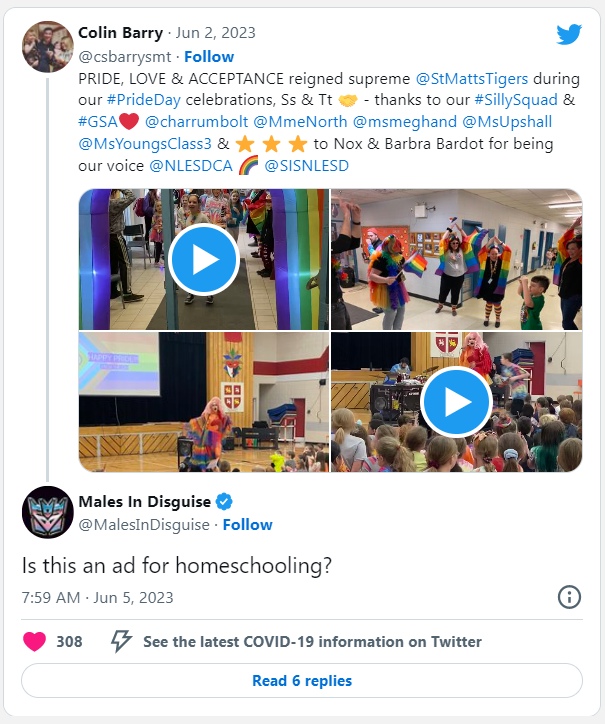The height and width of the screenshot is (724, 605).
Task: Open COVID-19 information on Twitter link
Action: pyautogui.click(x=312, y=642)
